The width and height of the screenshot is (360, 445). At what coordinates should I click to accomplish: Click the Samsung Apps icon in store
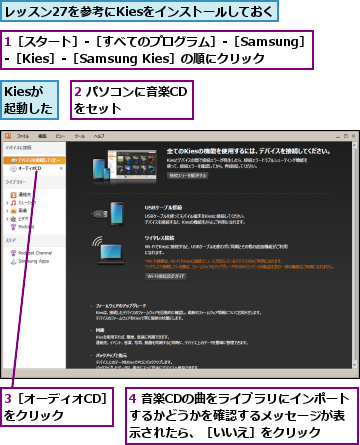(13, 262)
